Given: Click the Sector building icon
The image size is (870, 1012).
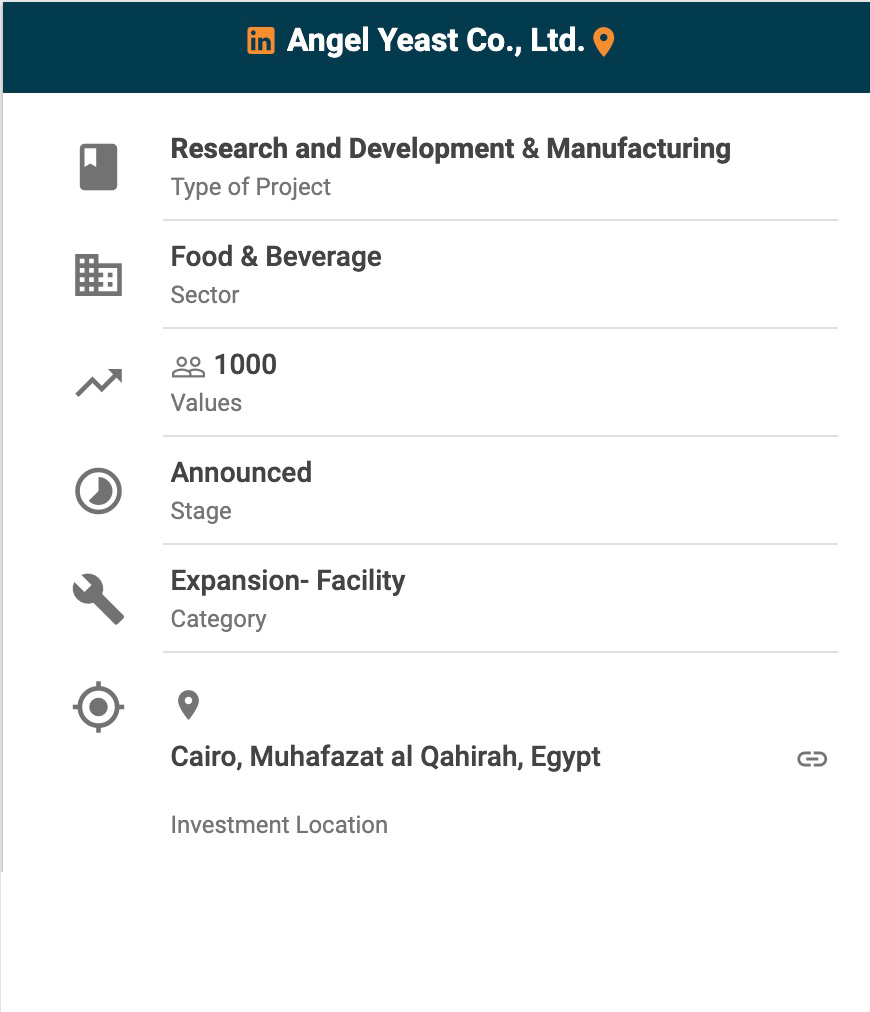Looking at the screenshot, I should pyautogui.click(x=98, y=275).
